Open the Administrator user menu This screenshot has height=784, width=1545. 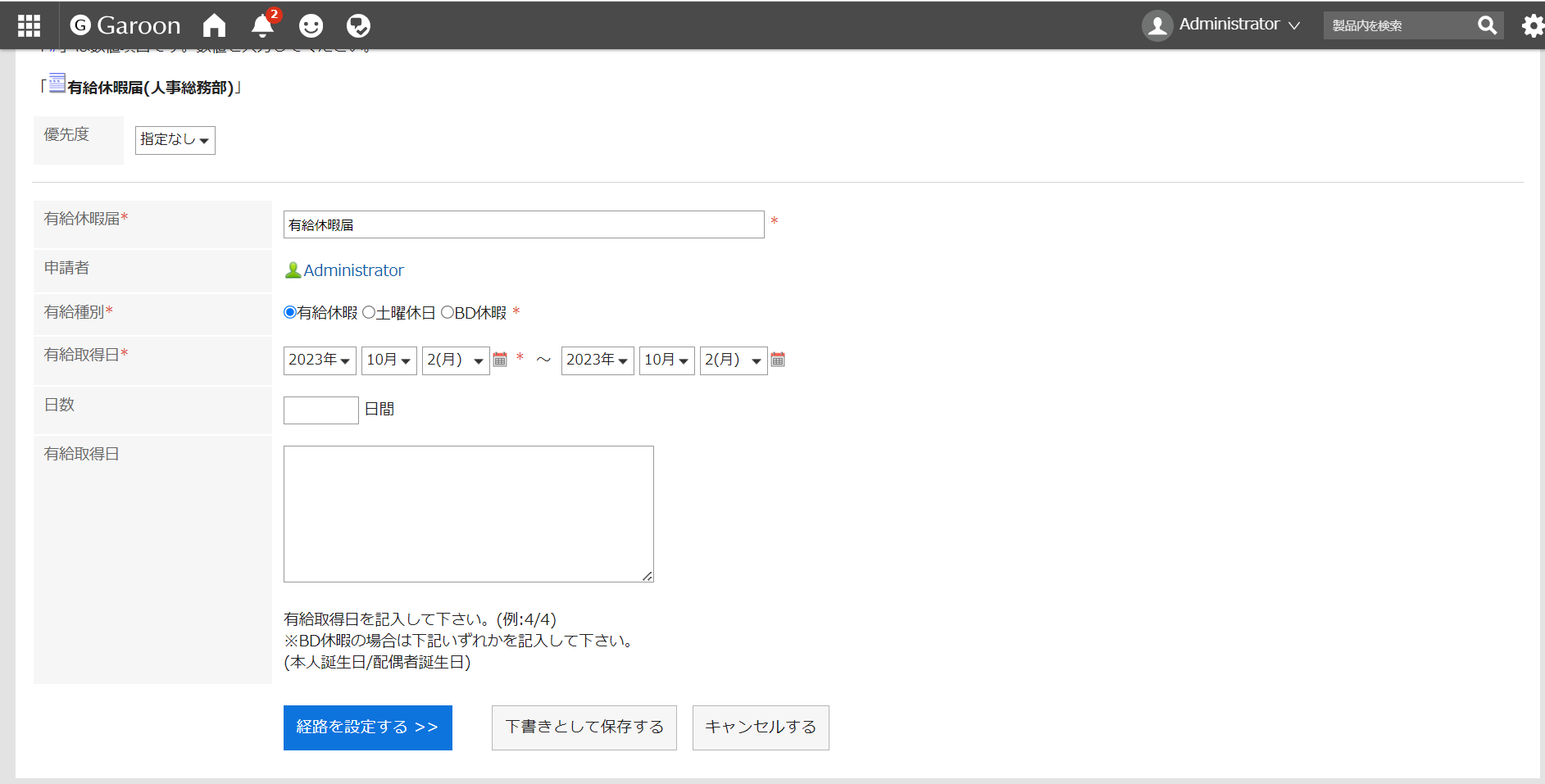1221,25
